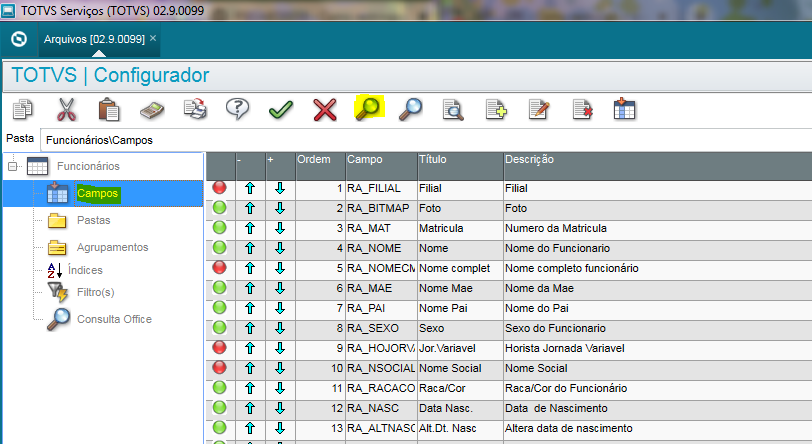Image resolution: width=812 pixels, height=444 pixels.
Task: Click the edit document pencil icon
Action: point(539,109)
